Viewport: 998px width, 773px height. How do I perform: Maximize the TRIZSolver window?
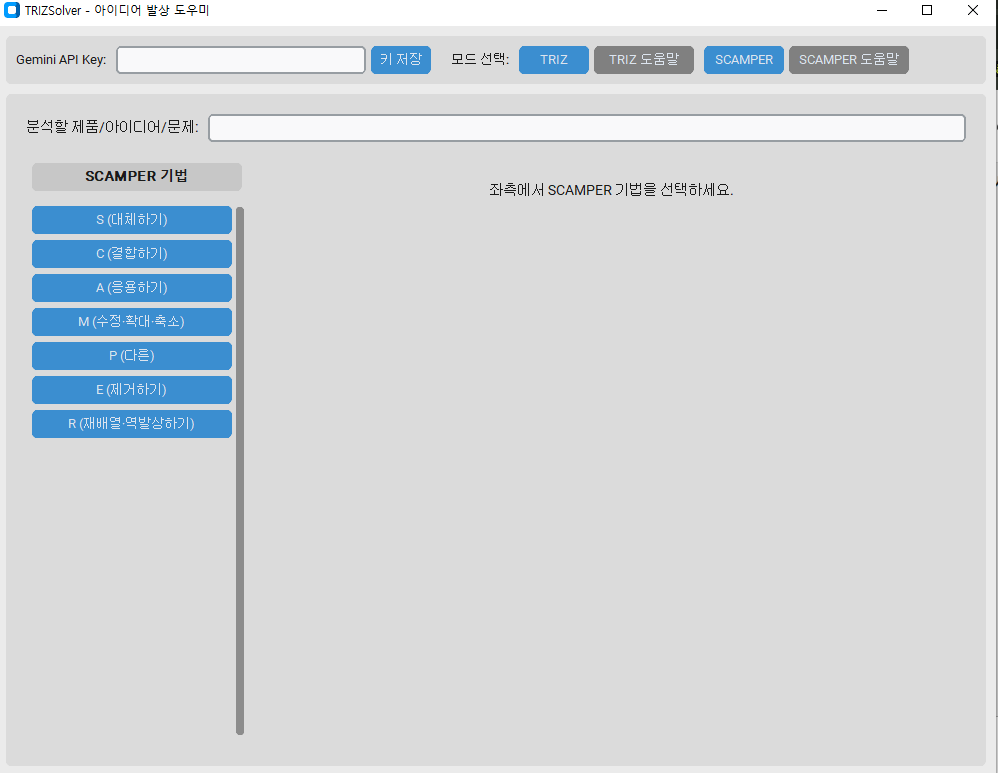(x=927, y=10)
